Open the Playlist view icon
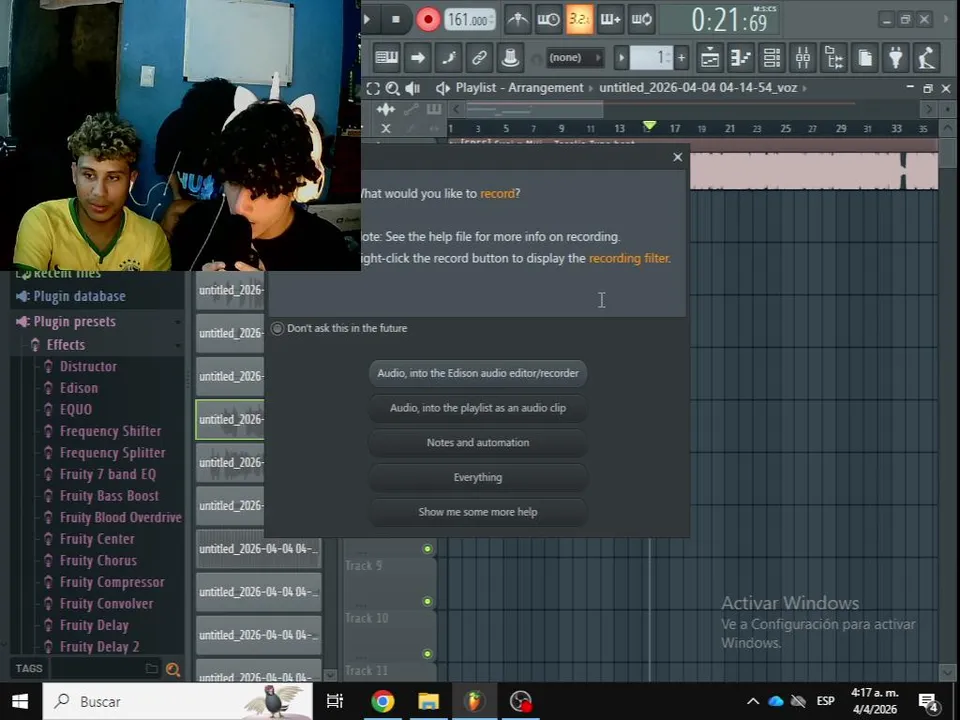This screenshot has width=960, height=720. click(x=710, y=58)
